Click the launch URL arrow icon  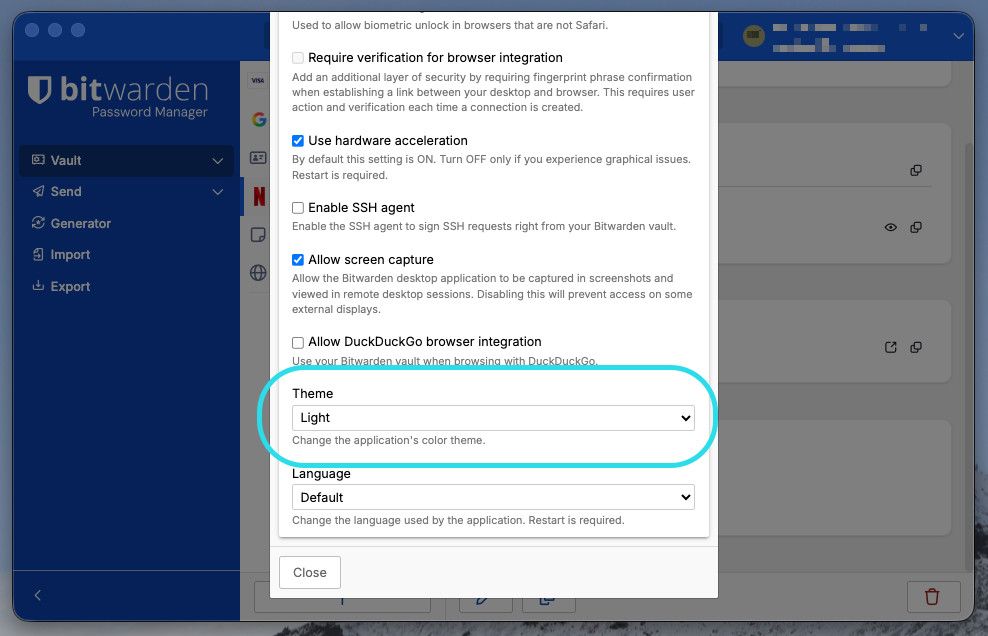[x=890, y=348]
